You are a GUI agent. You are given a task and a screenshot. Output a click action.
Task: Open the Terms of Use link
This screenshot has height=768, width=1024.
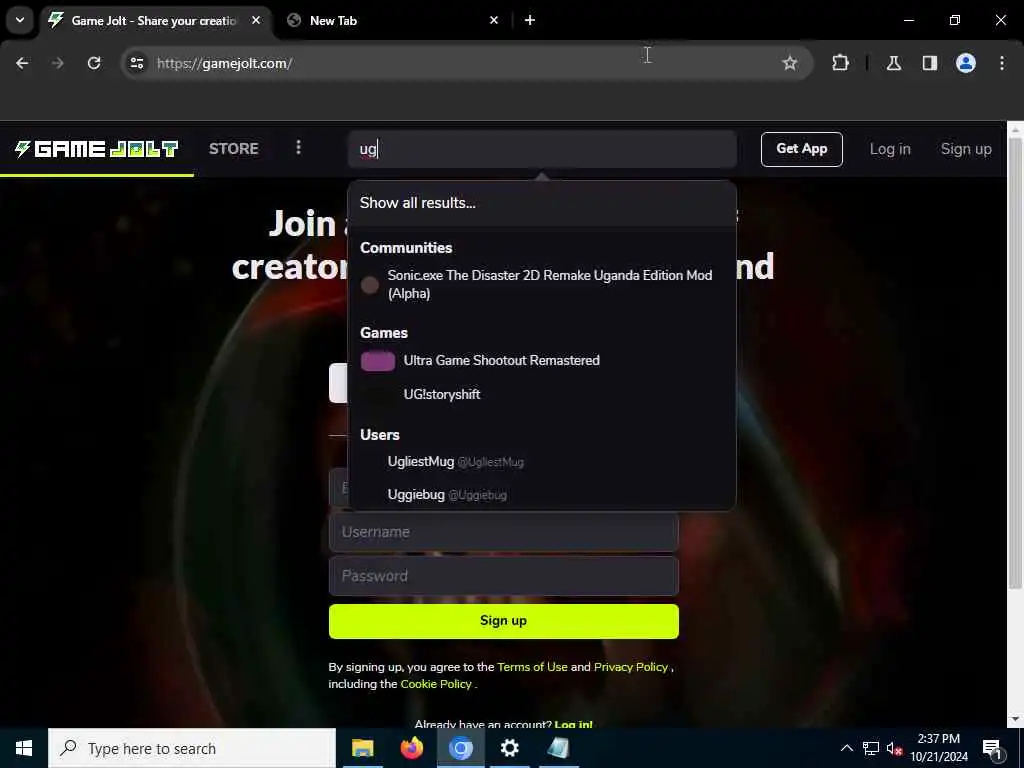coord(532,667)
